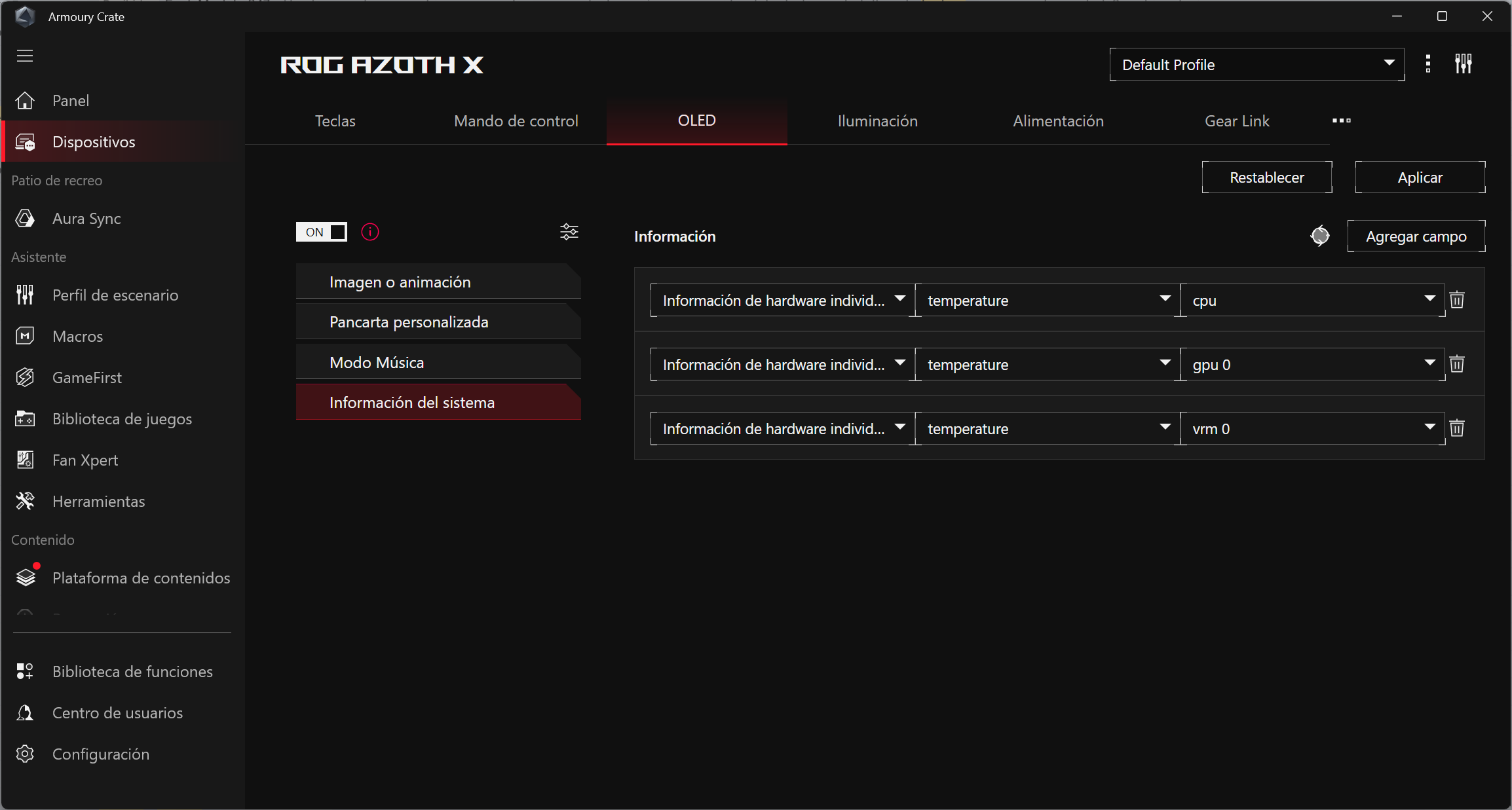Open the hardware info type dropdown in vrm 0 row
The height and width of the screenshot is (810, 1512).
[783, 428]
